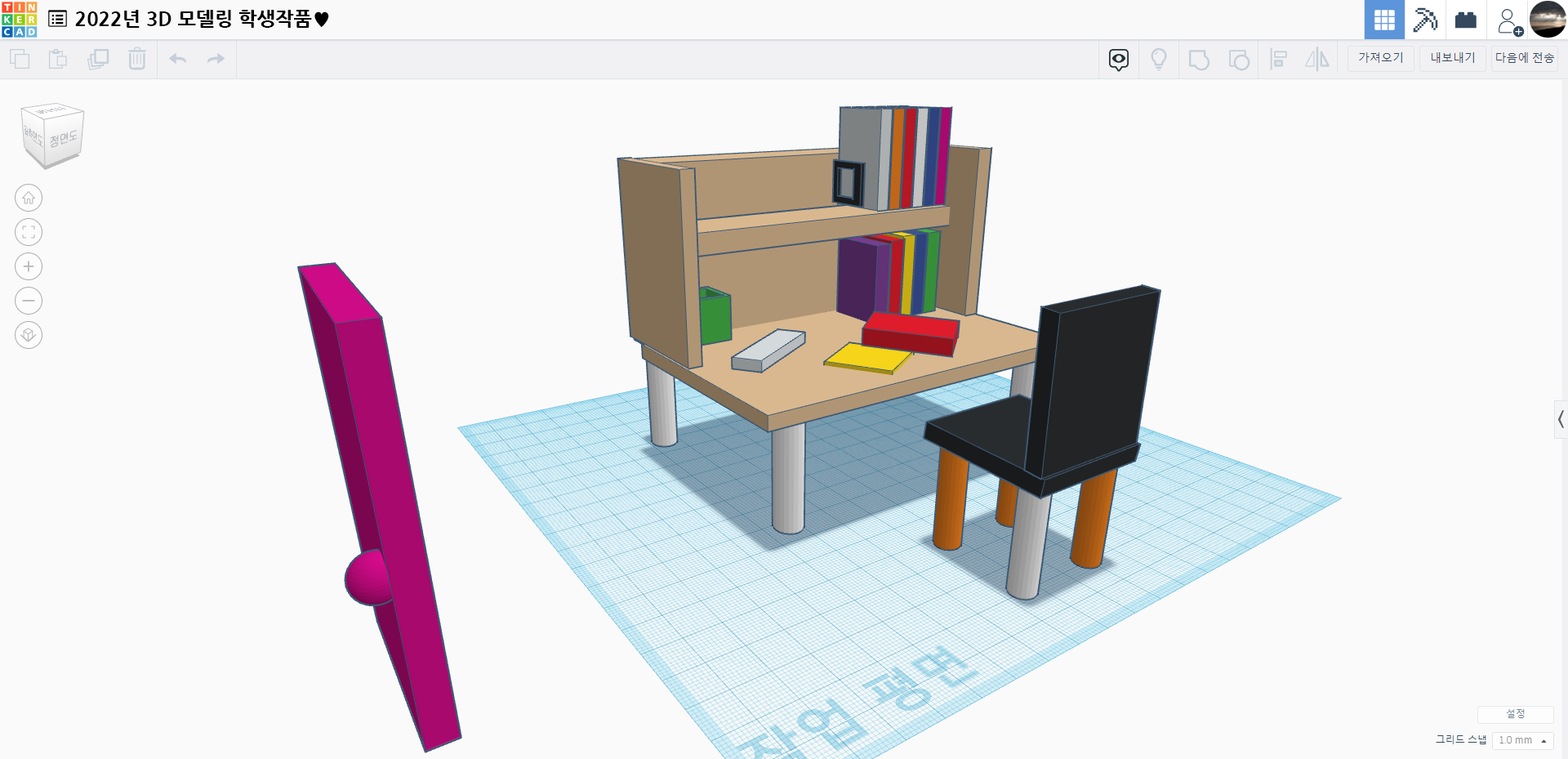Select the yellow book on the desk

(x=867, y=358)
